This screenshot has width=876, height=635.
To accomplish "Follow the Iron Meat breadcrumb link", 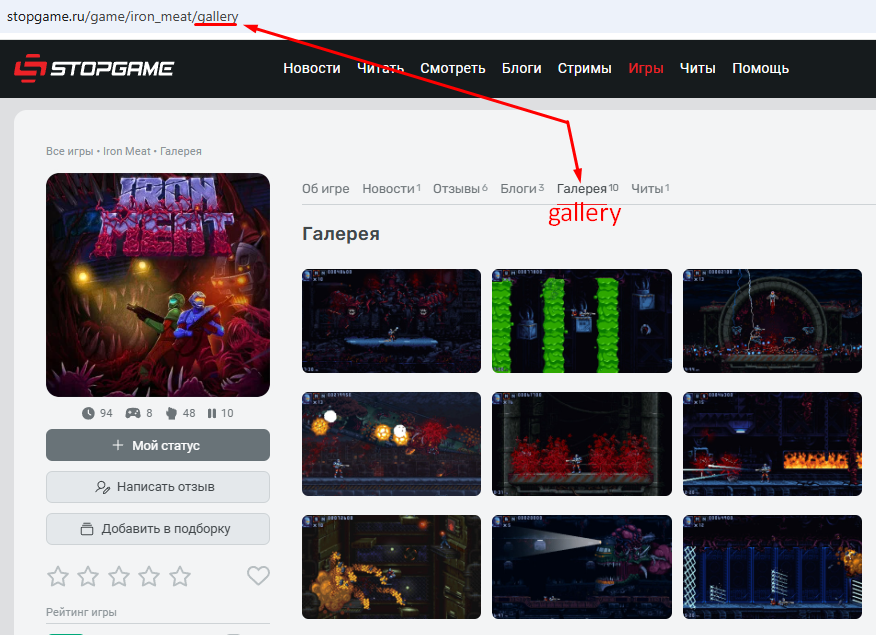I will pyautogui.click(x=127, y=151).
